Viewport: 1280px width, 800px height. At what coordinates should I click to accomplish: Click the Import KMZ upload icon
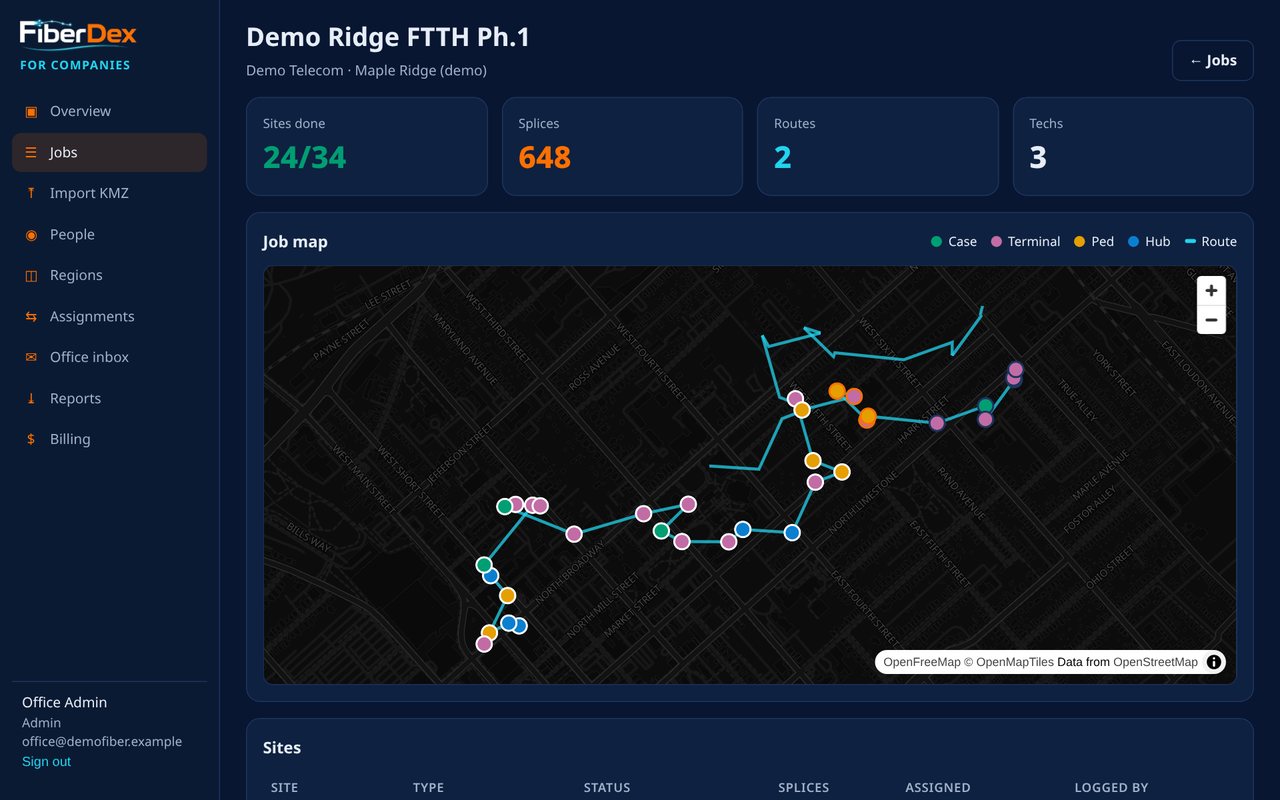pyautogui.click(x=31, y=193)
